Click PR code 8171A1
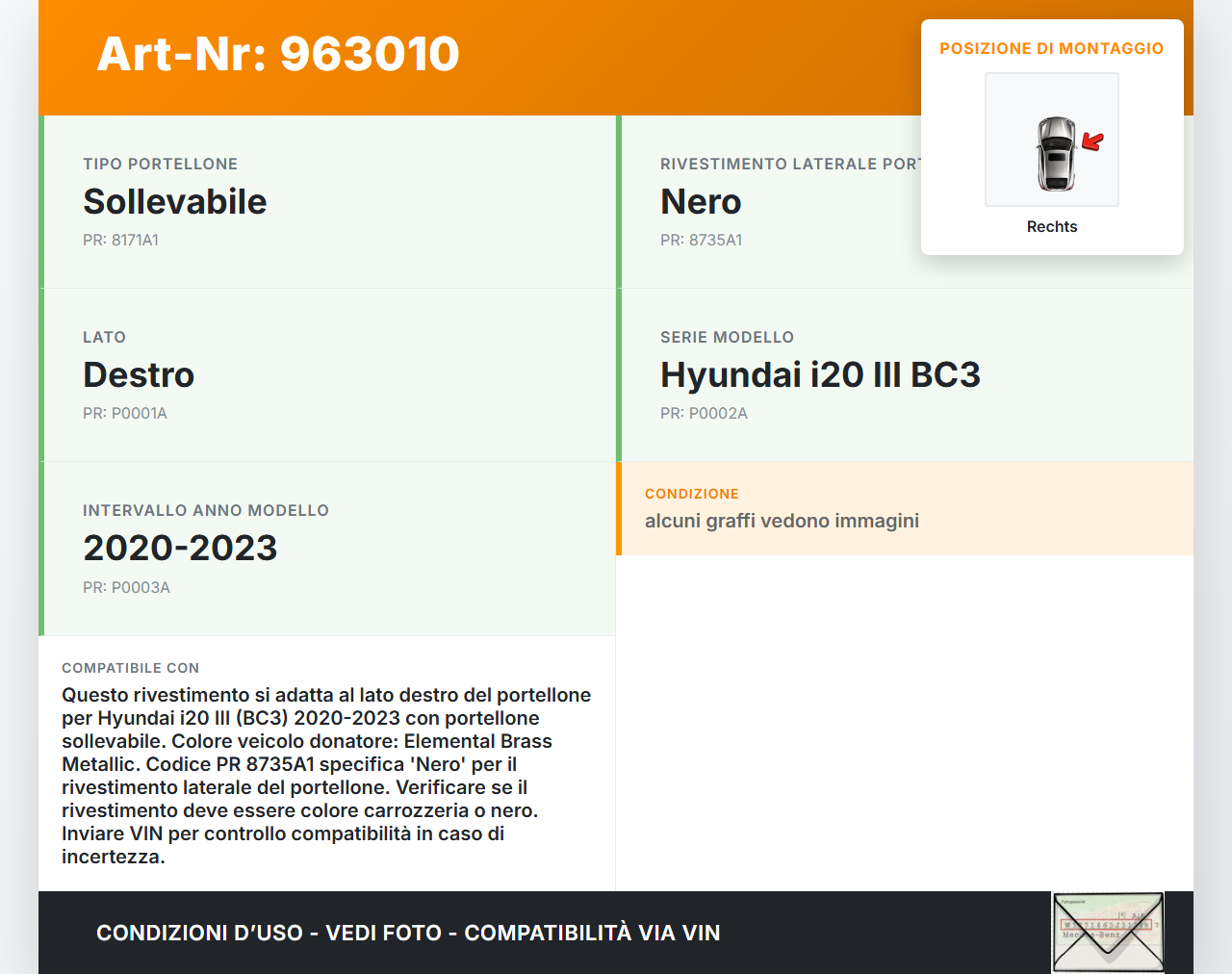The width and height of the screenshot is (1232, 974). point(120,241)
